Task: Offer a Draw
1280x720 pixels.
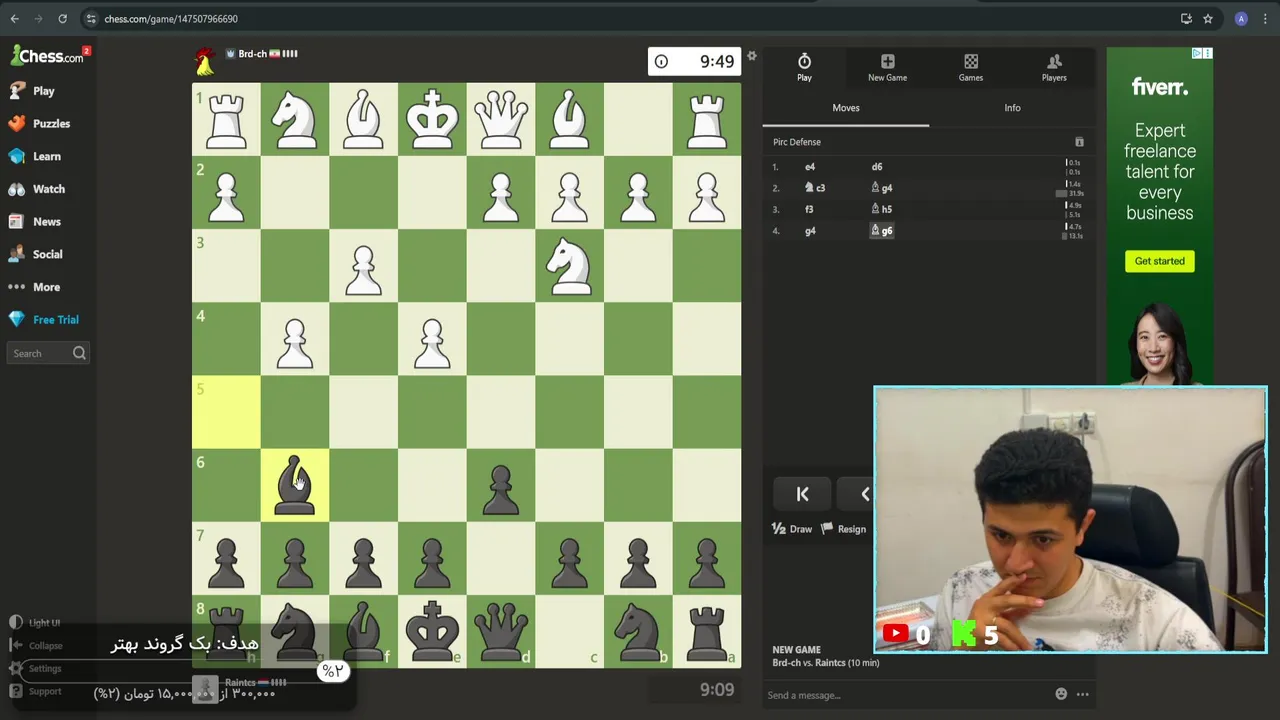Action: tap(792, 529)
